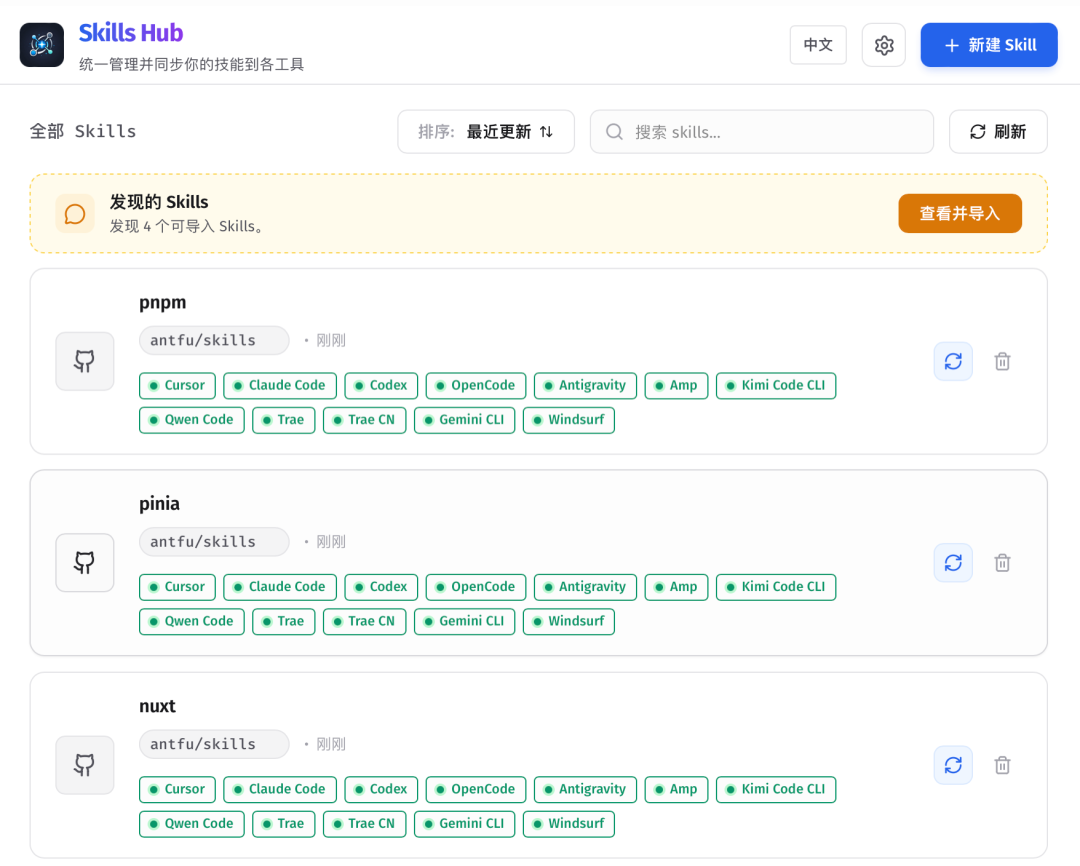Toggle Gemini CLI on pnpm skill

click(464, 420)
